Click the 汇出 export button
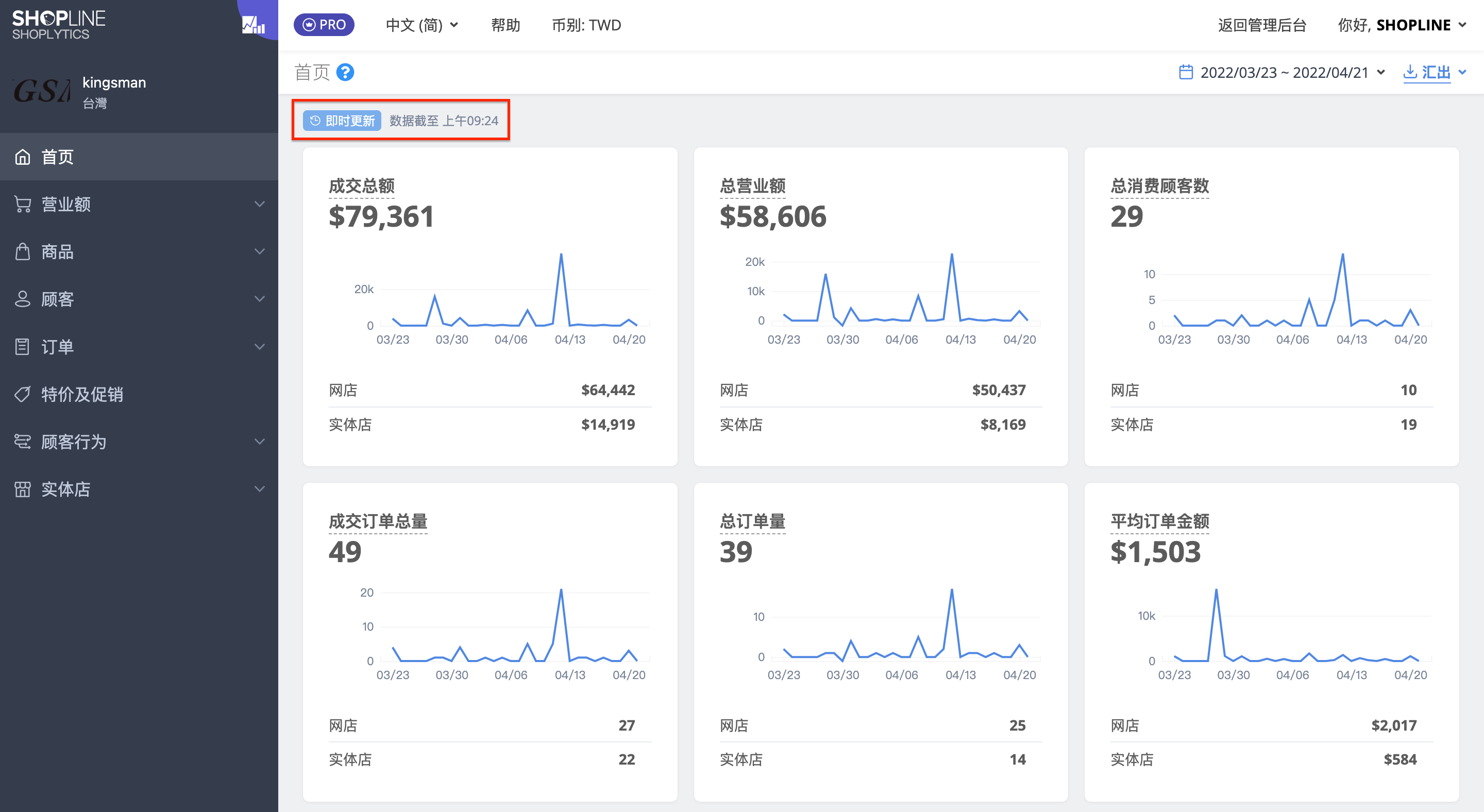 [1427, 73]
